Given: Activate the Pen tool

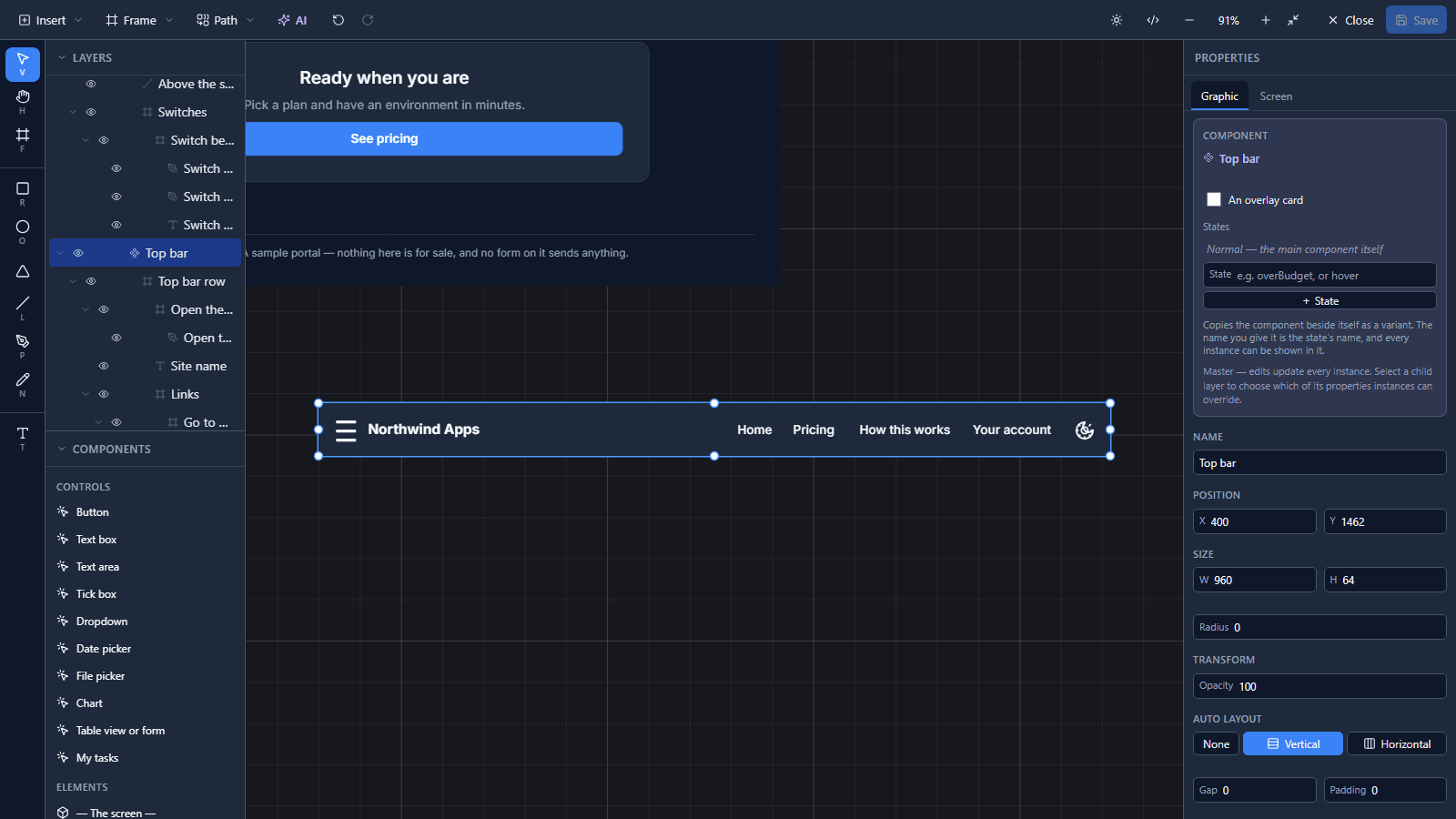Looking at the screenshot, I should pyautogui.click(x=23, y=345).
